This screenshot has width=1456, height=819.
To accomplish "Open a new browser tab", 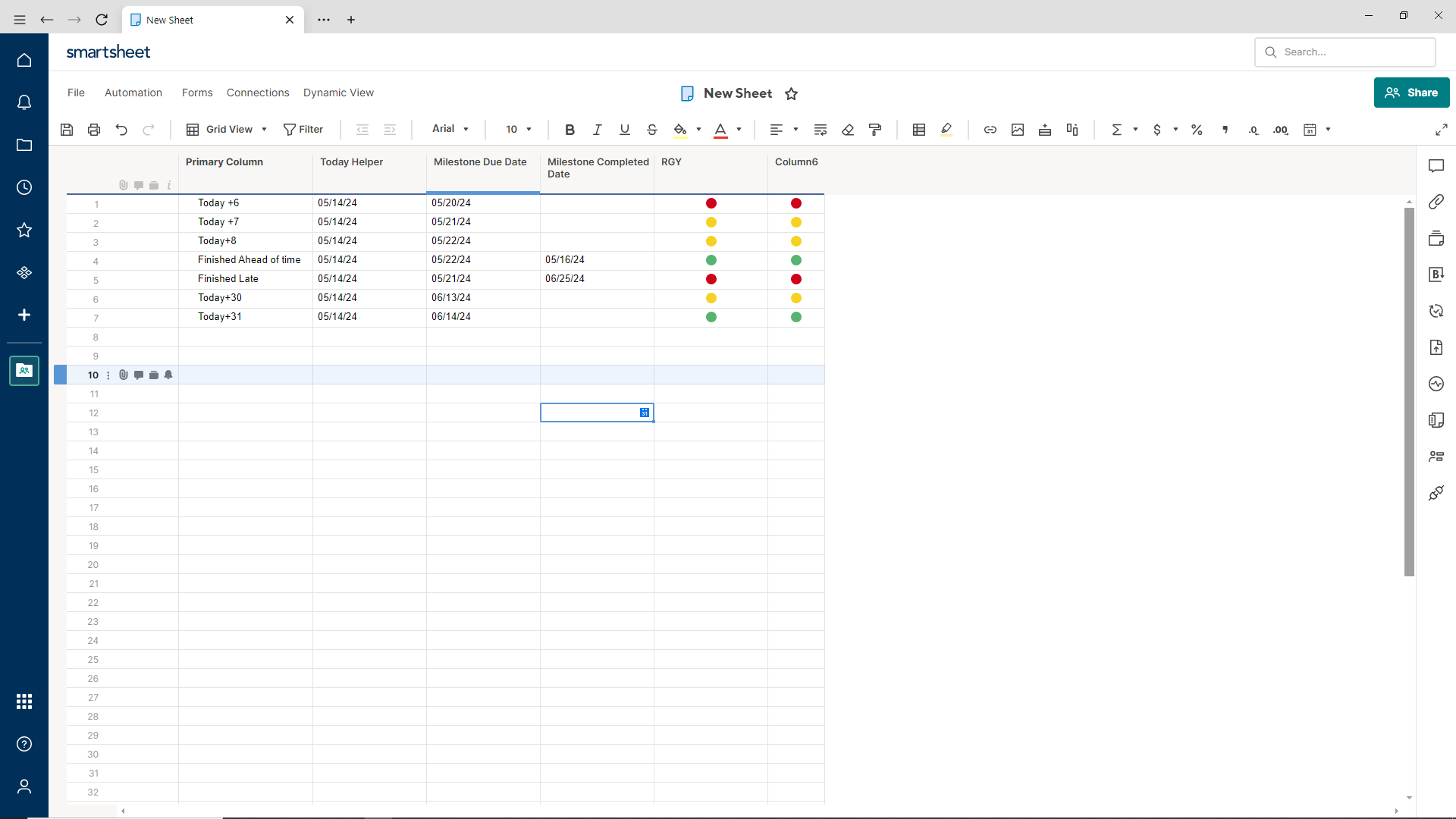I will [351, 20].
